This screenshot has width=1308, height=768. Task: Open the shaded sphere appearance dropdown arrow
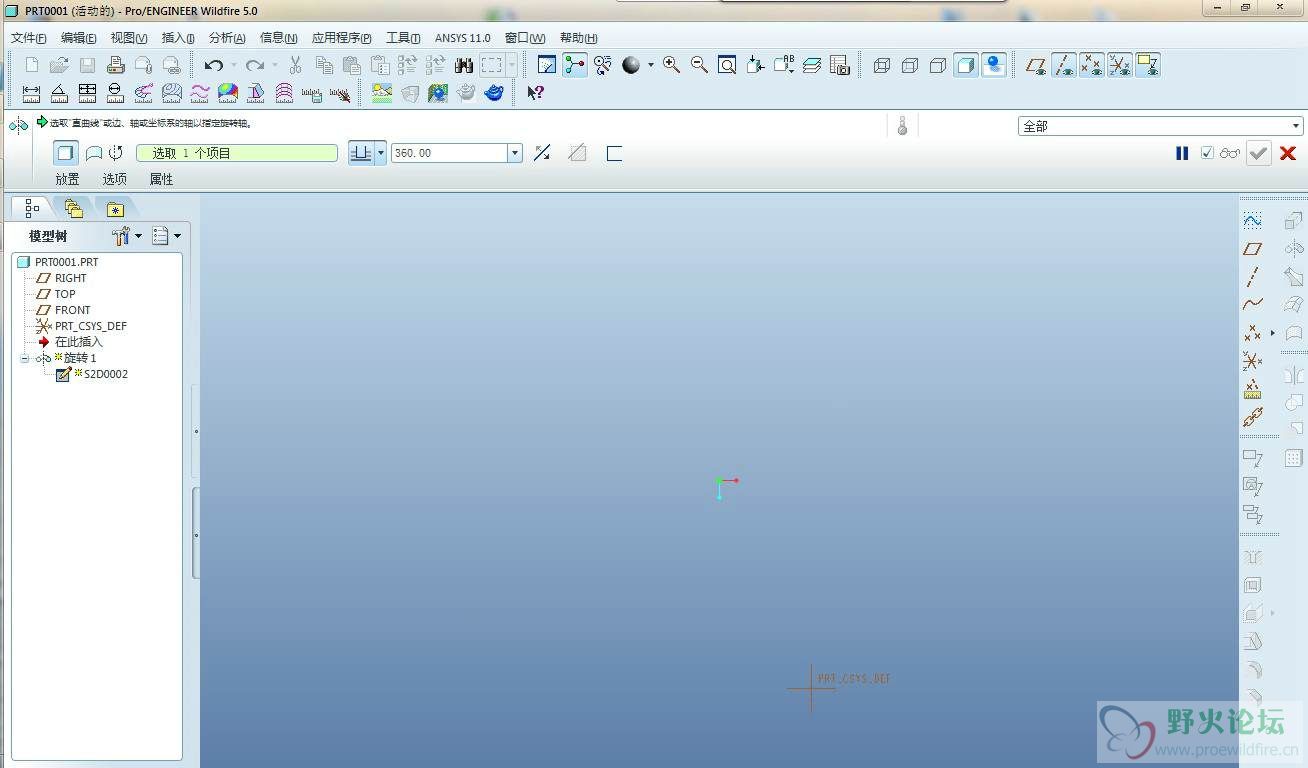(x=650, y=66)
